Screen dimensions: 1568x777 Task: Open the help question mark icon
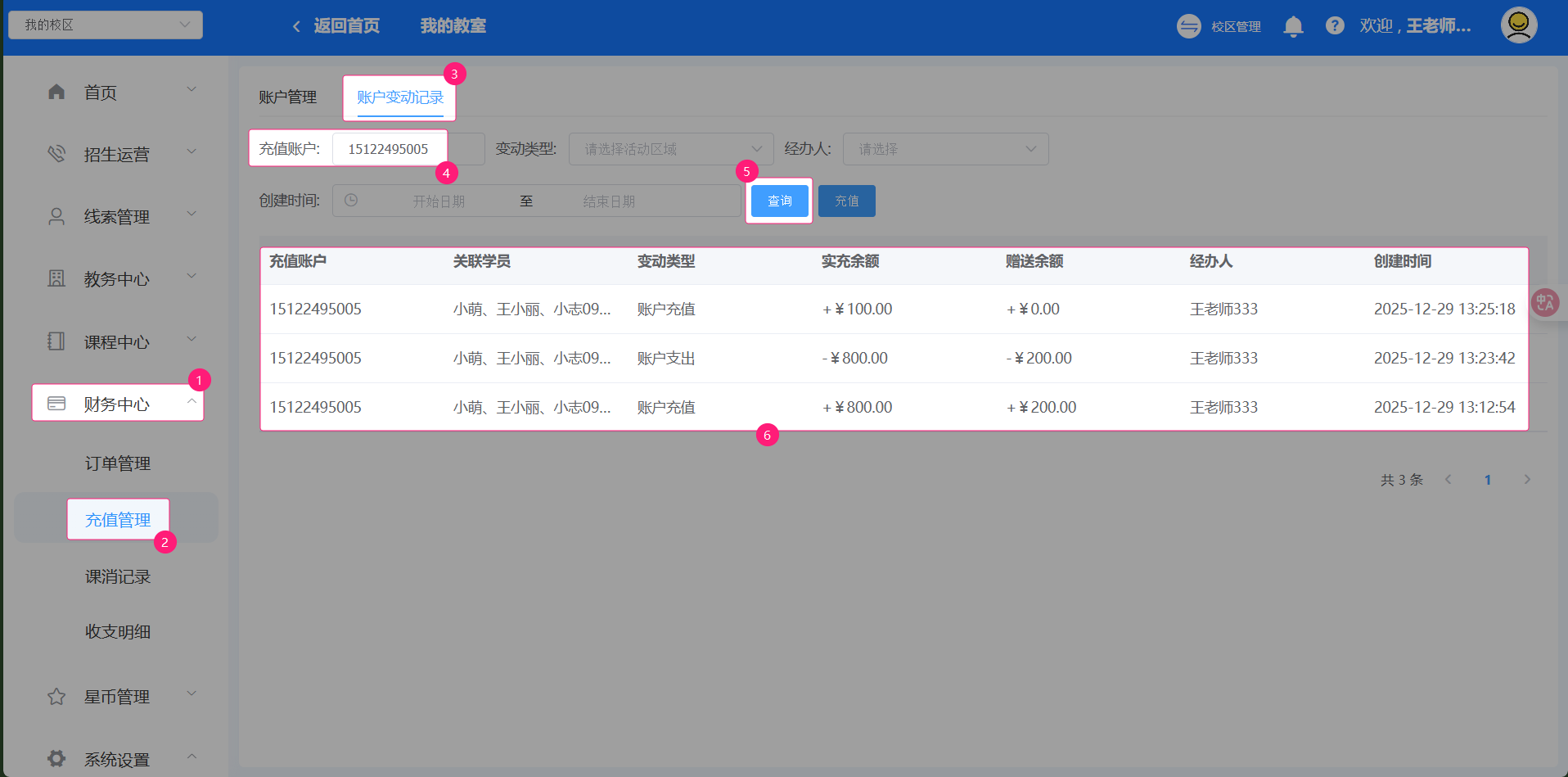click(1335, 26)
